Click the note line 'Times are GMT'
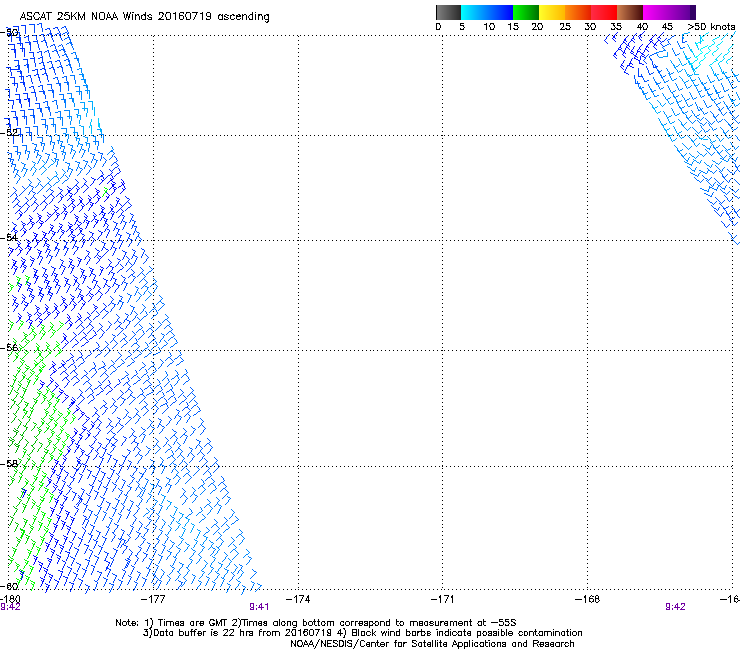 (193, 623)
